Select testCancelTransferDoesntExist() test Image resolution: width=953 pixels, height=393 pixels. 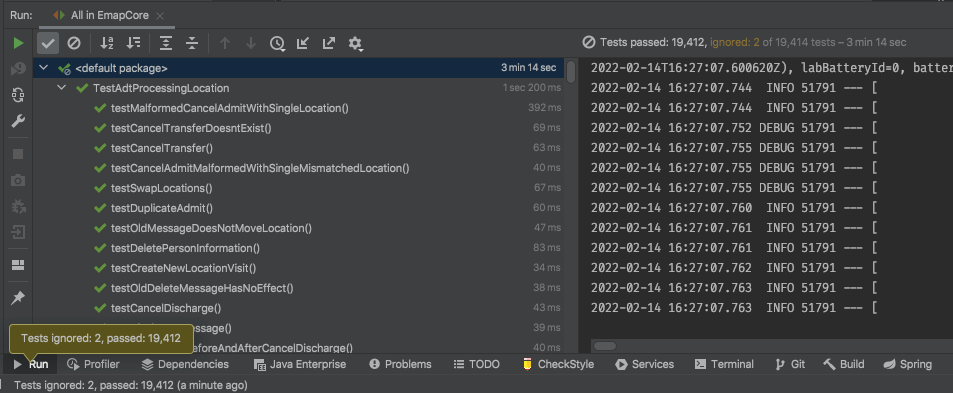(298, 128)
